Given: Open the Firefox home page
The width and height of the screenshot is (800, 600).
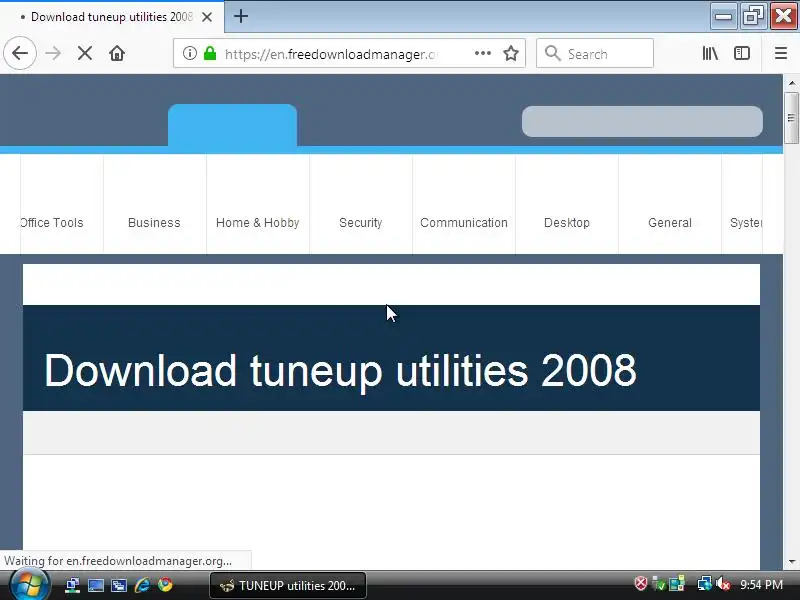Looking at the screenshot, I should point(117,53).
